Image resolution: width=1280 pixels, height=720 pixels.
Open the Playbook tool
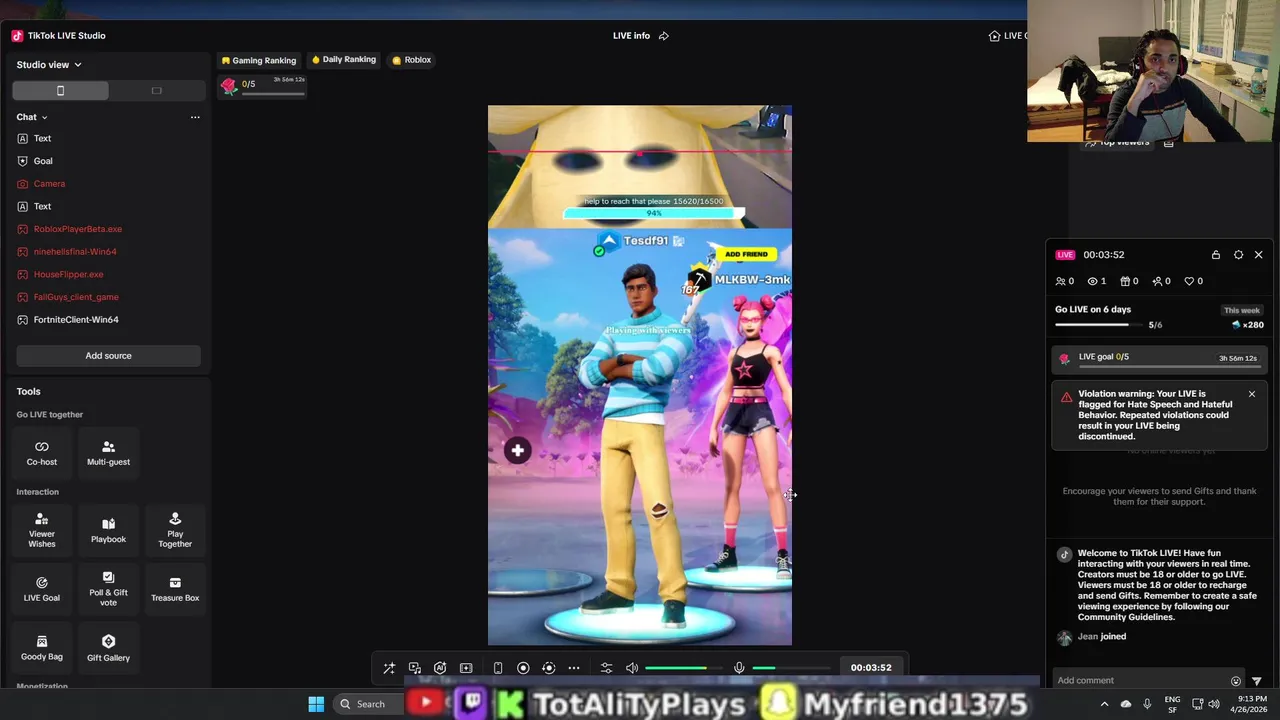click(108, 530)
